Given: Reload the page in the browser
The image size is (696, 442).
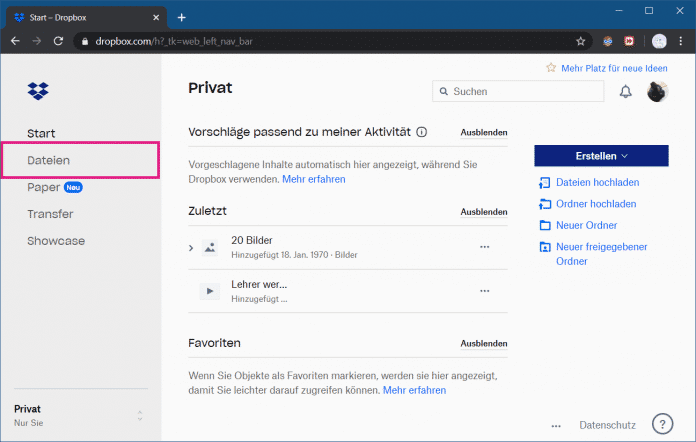Looking at the screenshot, I should tap(58, 41).
